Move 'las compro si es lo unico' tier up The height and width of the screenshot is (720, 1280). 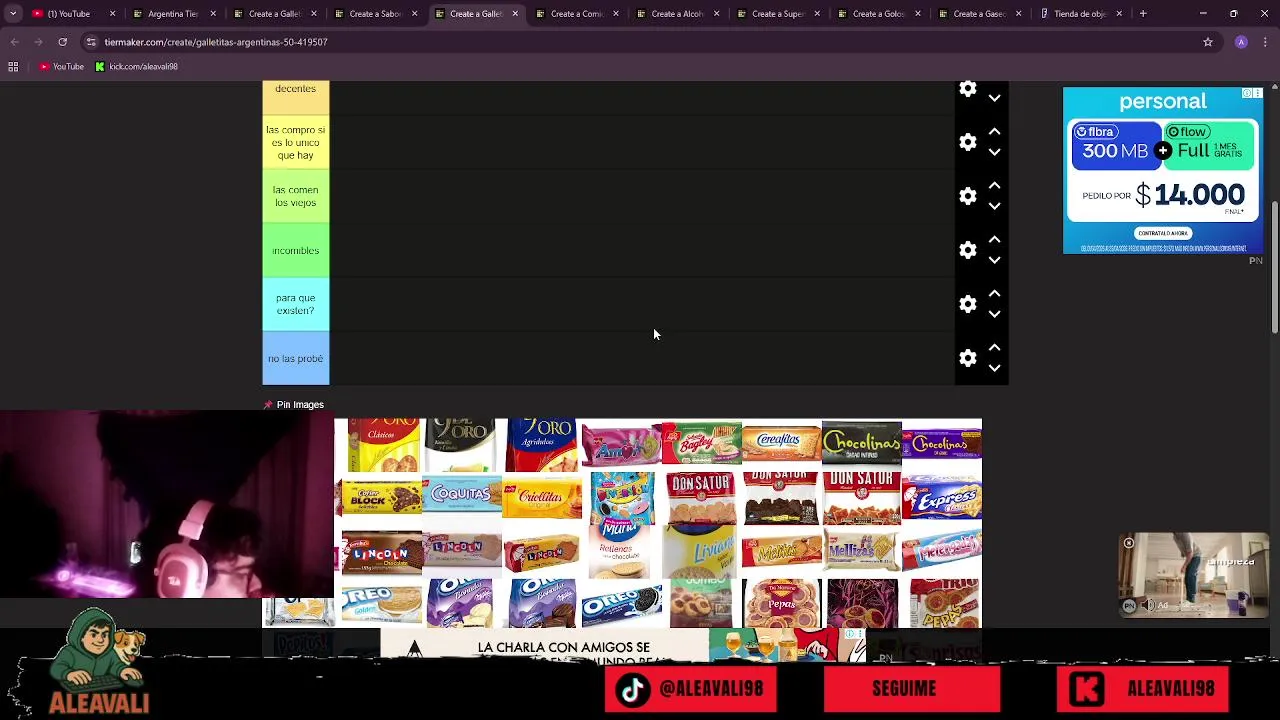(994, 132)
